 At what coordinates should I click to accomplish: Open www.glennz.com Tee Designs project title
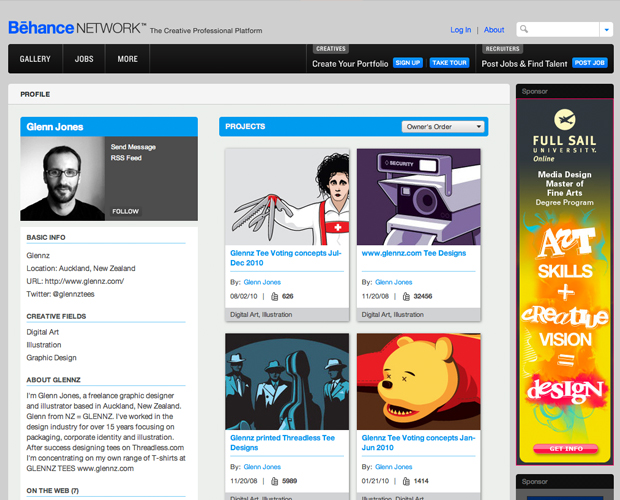click(x=414, y=253)
